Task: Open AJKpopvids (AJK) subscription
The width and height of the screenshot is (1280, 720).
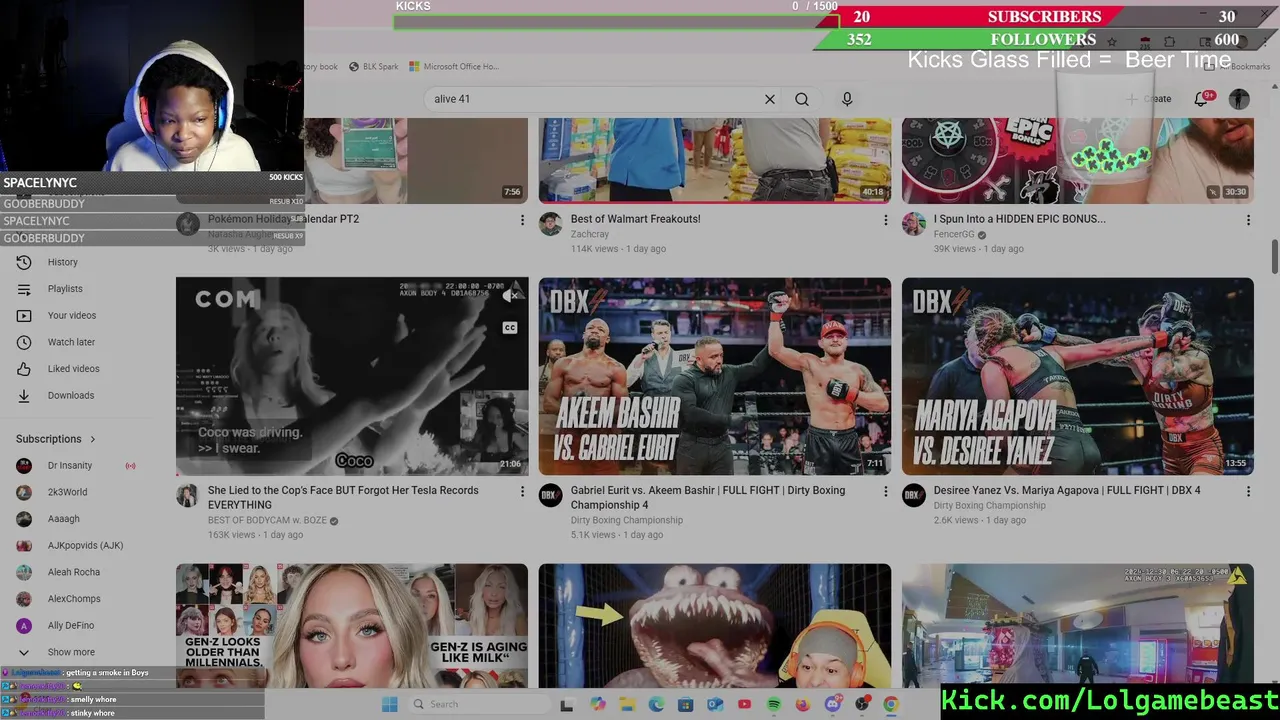Action: tap(85, 546)
